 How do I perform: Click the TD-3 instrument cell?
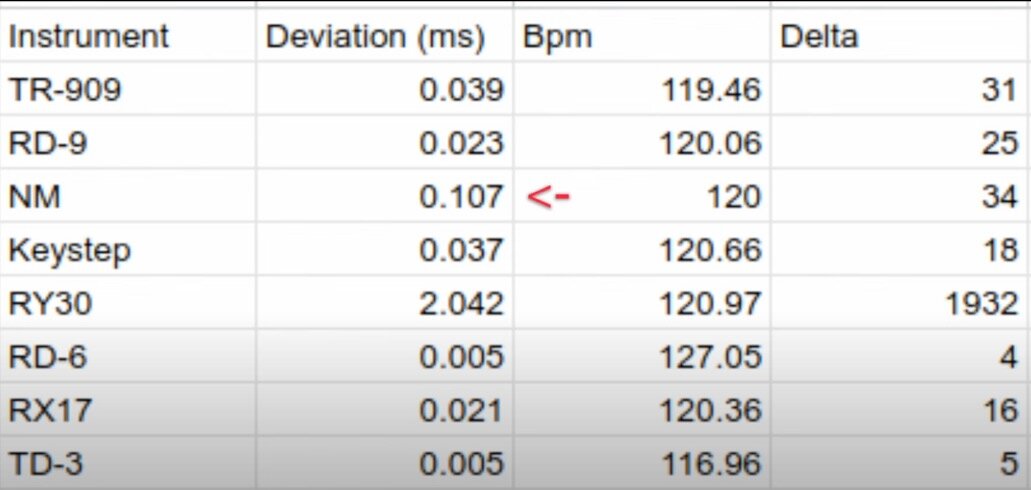pos(128,464)
